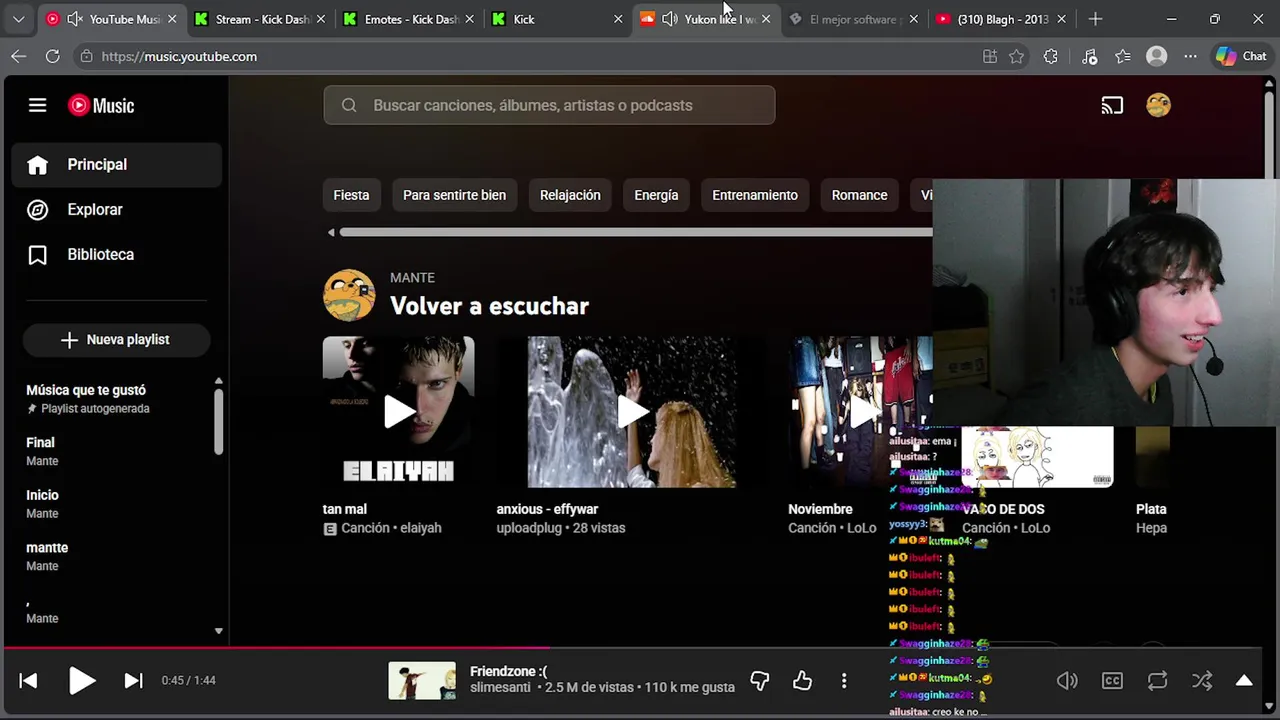Image resolution: width=1280 pixels, height=720 pixels.
Task: Click the player volume icon
Action: point(1067,681)
